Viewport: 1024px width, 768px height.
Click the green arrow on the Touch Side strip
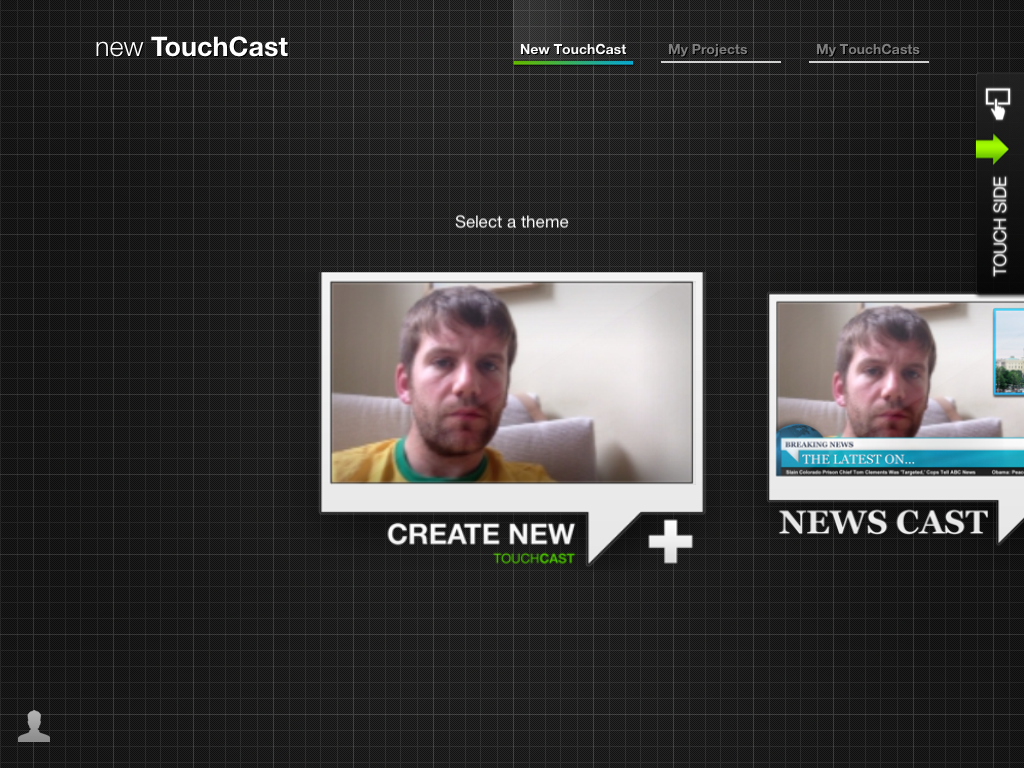tap(995, 149)
